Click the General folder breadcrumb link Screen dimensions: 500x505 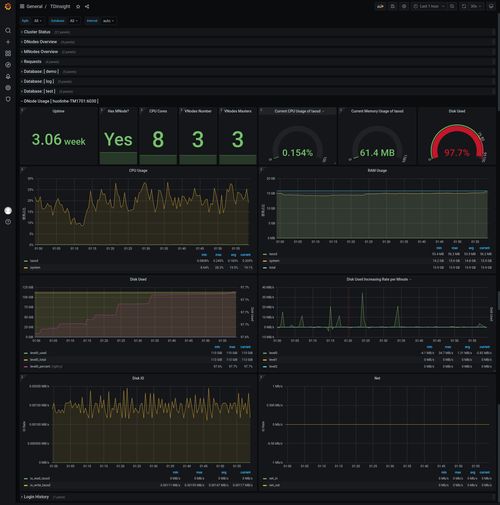point(34,6)
